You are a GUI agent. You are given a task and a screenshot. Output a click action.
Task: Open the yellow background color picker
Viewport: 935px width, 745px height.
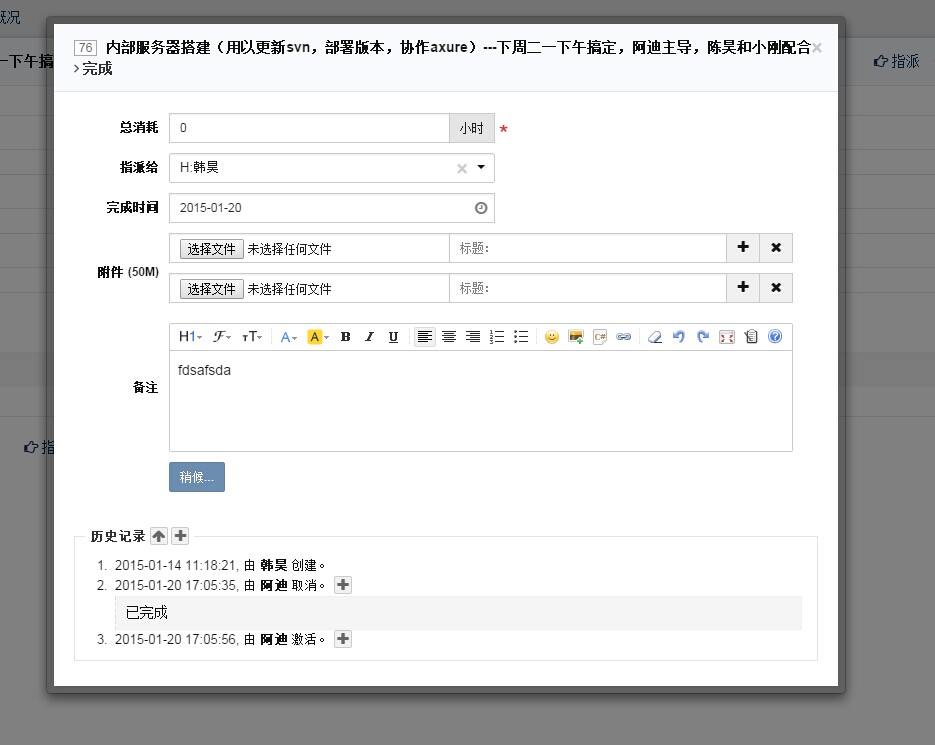[x=318, y=337]
